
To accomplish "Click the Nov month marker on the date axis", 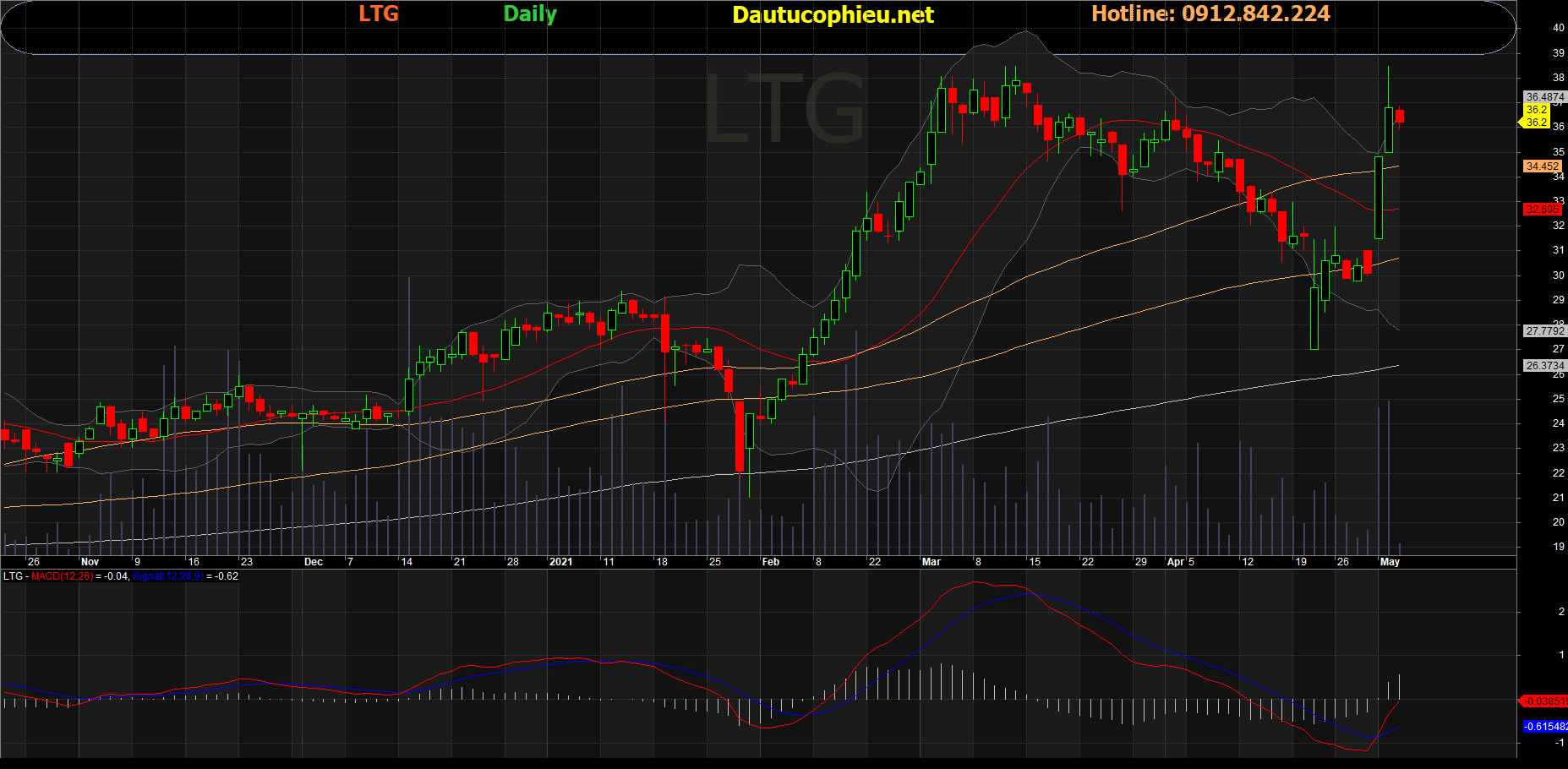I will [90, 562].
